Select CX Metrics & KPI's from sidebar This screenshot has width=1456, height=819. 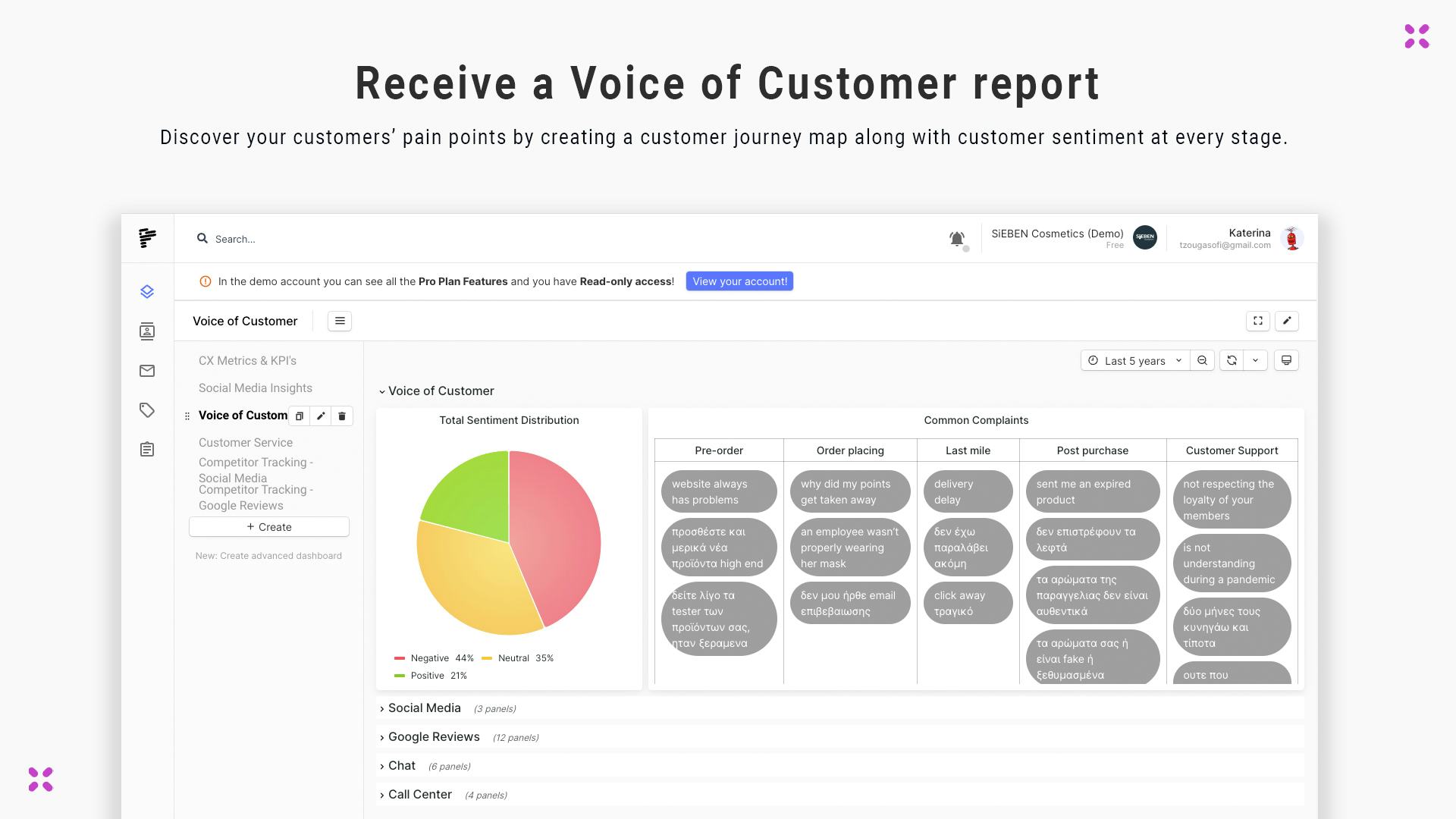pyautogui.click(x=248, y=360)
